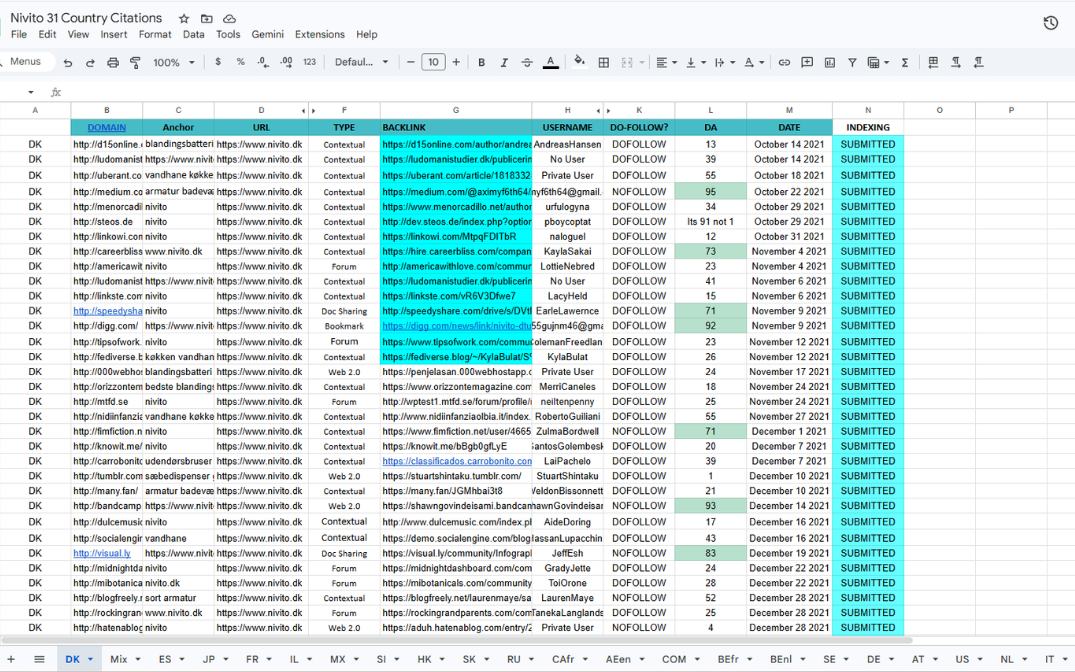Screen dimensions: 1075x672
Task: Star the Nivito 31 Country Citations document
Action: (x=184, y=19)
